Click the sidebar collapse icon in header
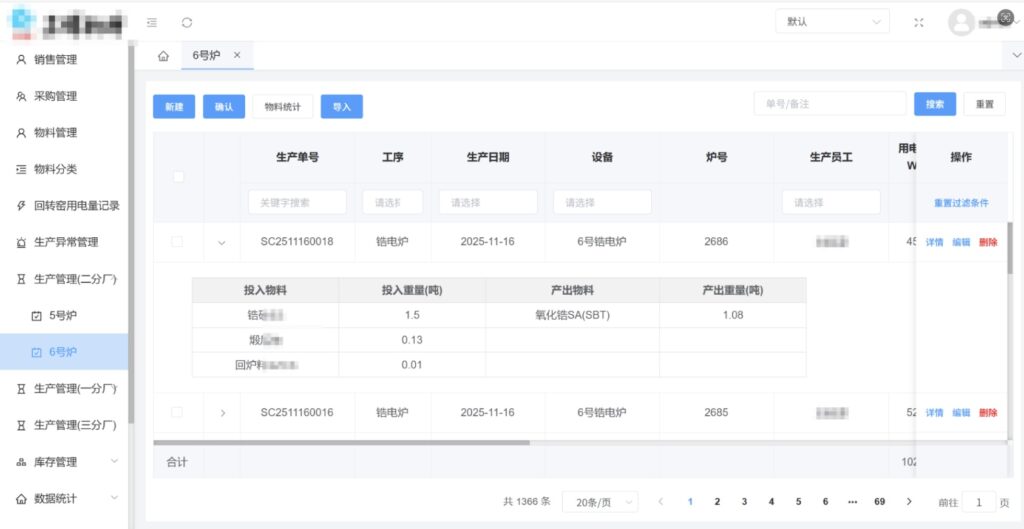Screen dimensions: 1024x529 (x=152, y=22)
